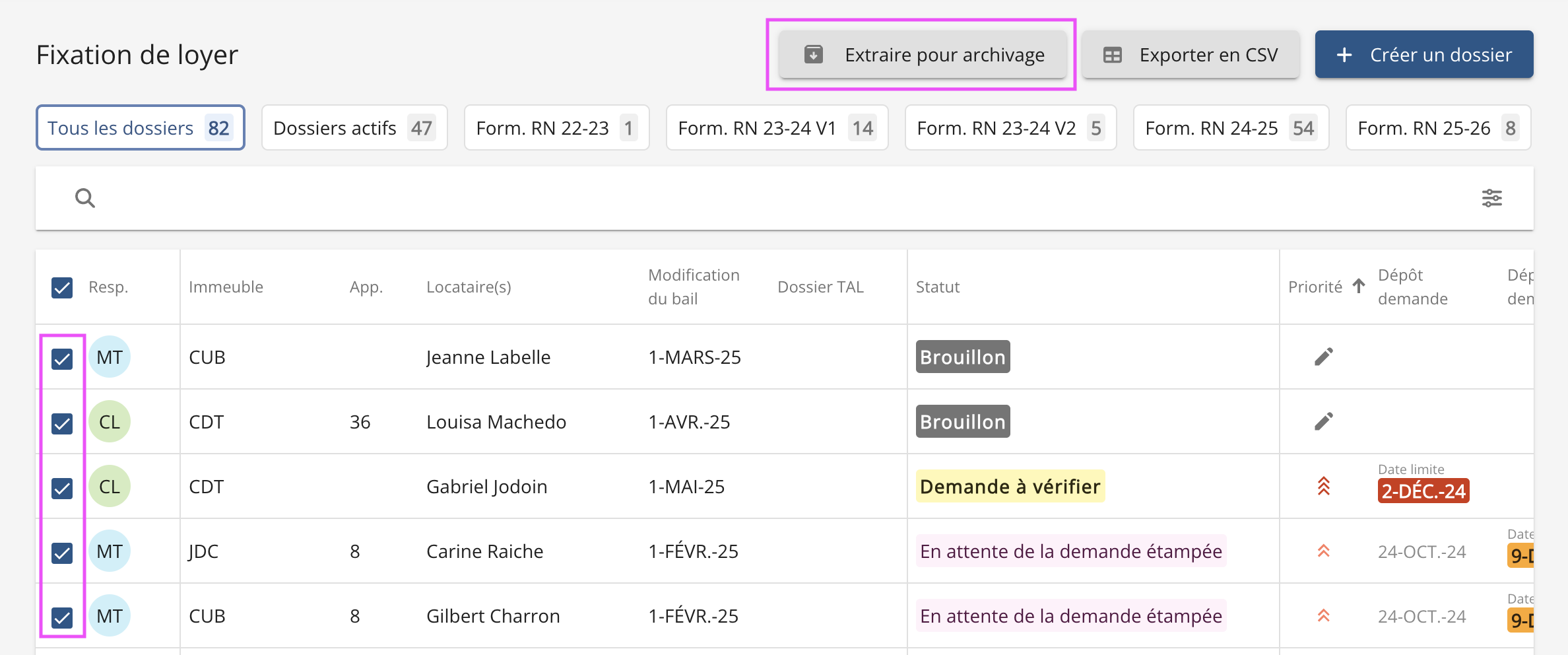Open the filter settings sliders icon
Screen dimensions: 1568x655
pos(1491,198)
